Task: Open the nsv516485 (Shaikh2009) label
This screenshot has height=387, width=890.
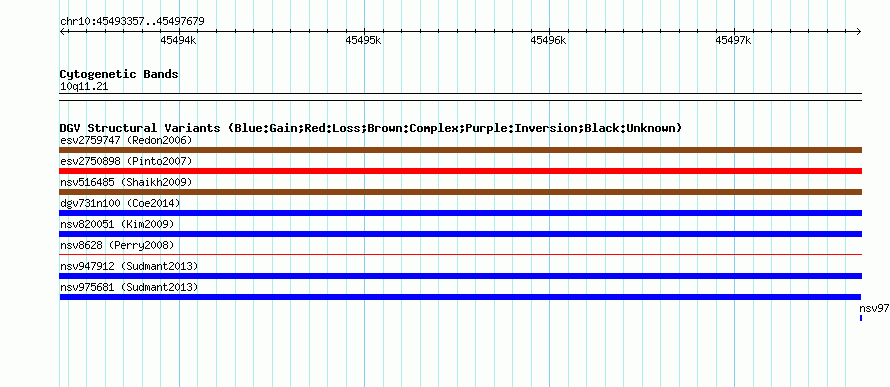Action: tap(126, 182)
